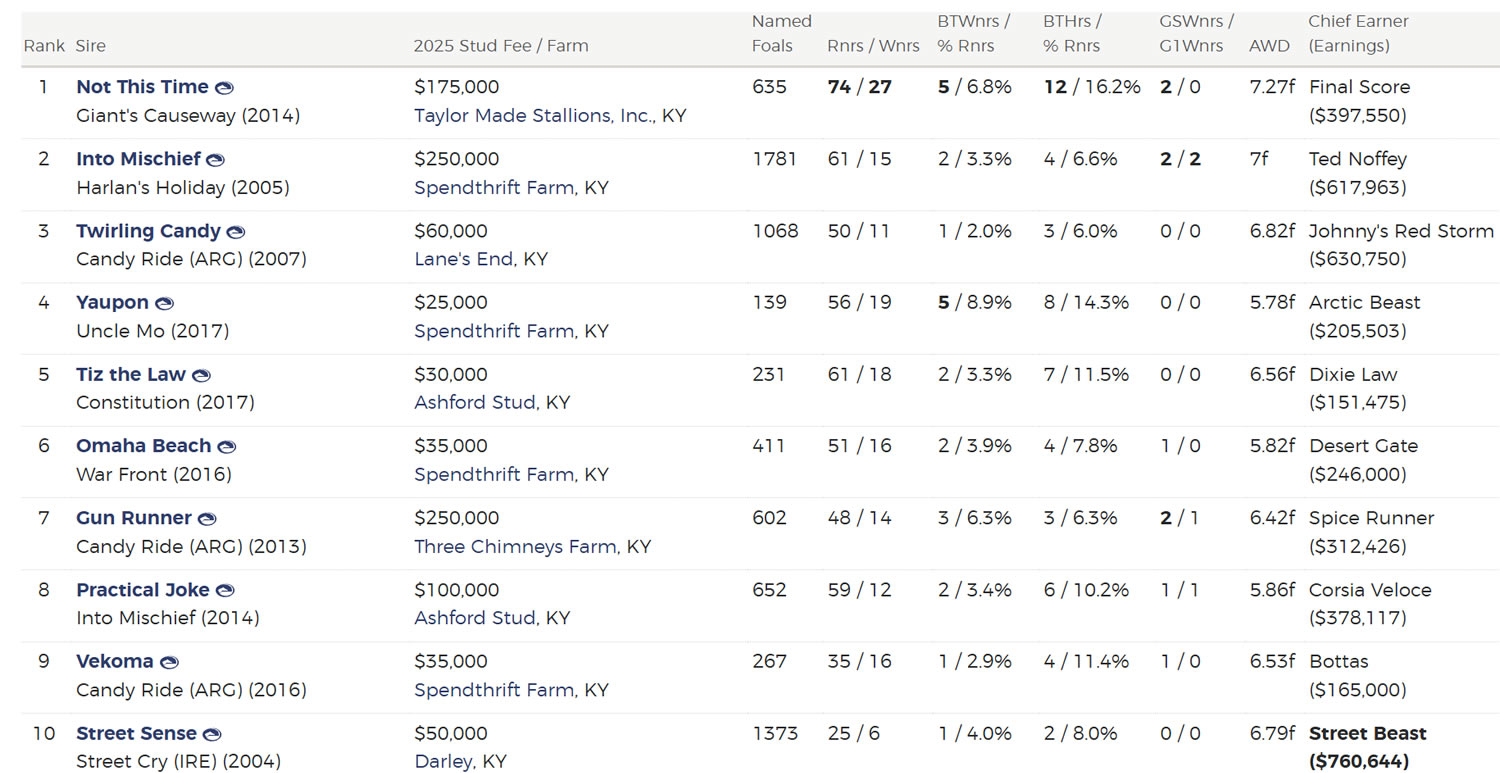
Task: Click the AWD column header
Action: coord(1269,46)
